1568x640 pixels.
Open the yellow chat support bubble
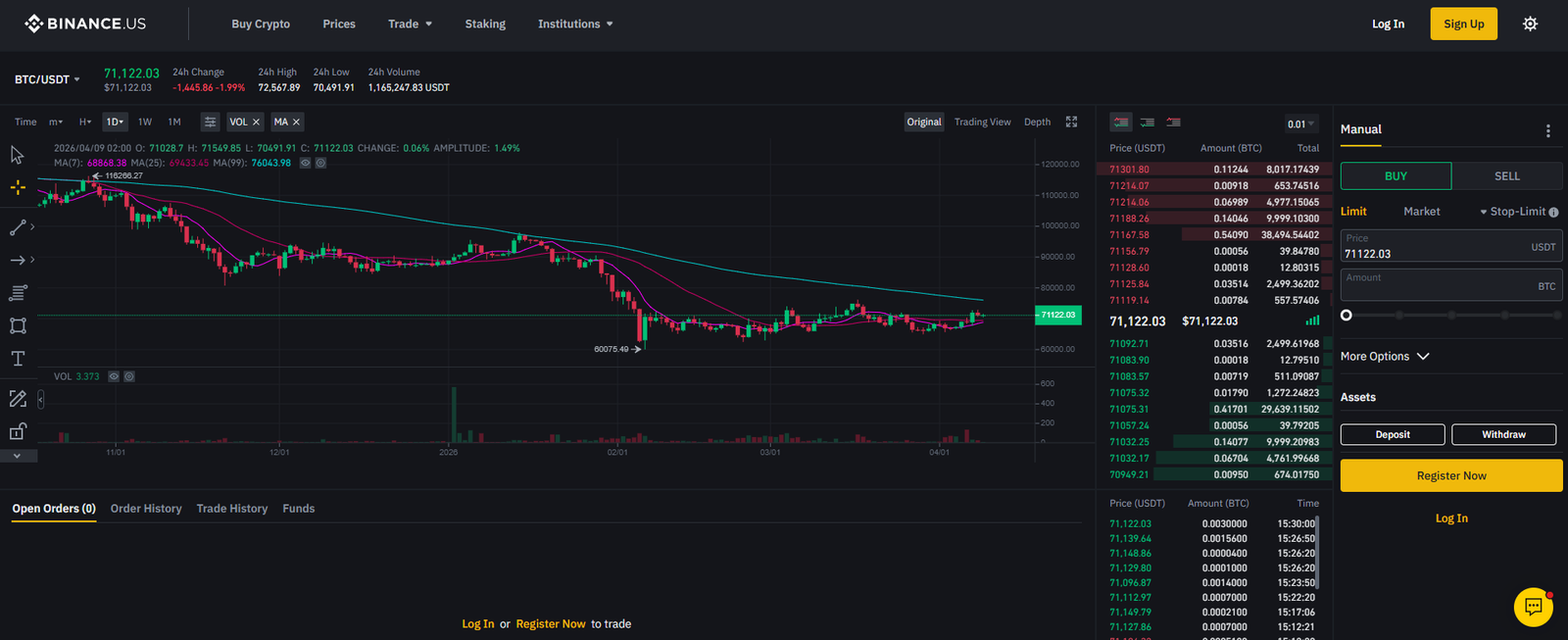(1534, 607)
